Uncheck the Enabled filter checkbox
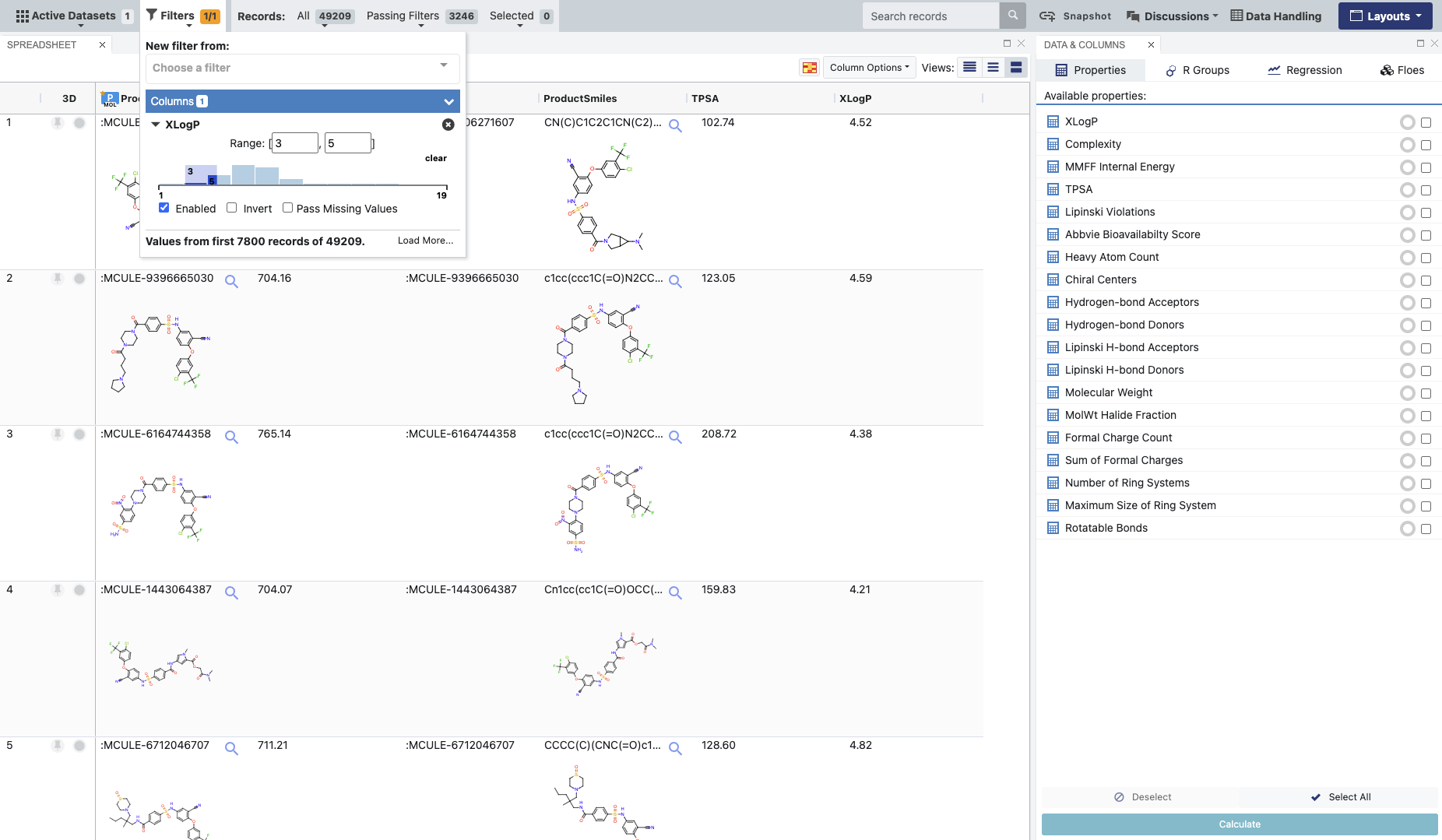1442x840 pixels. 164,208
